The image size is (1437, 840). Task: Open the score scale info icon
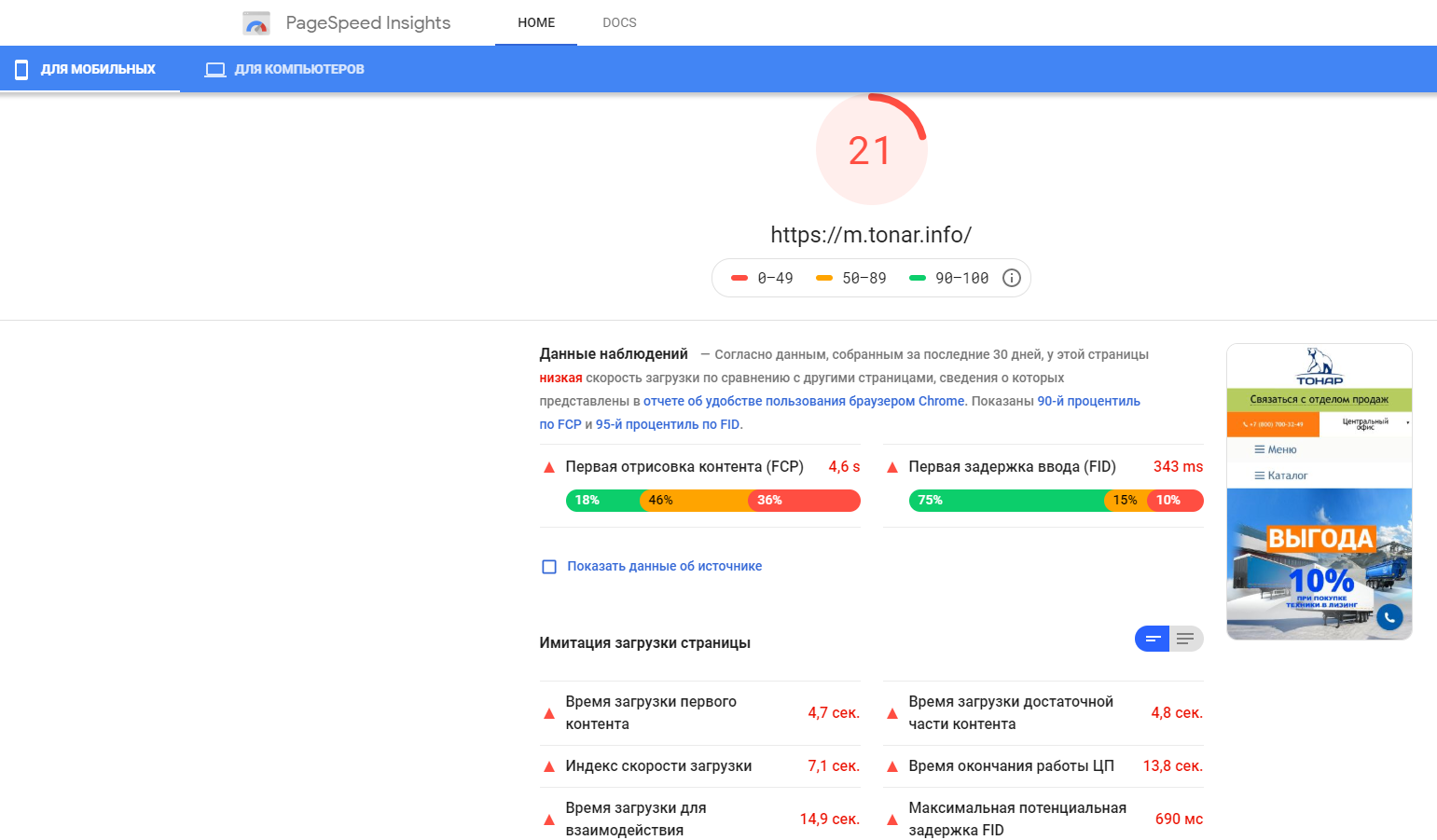click(x=1011, y=278)
